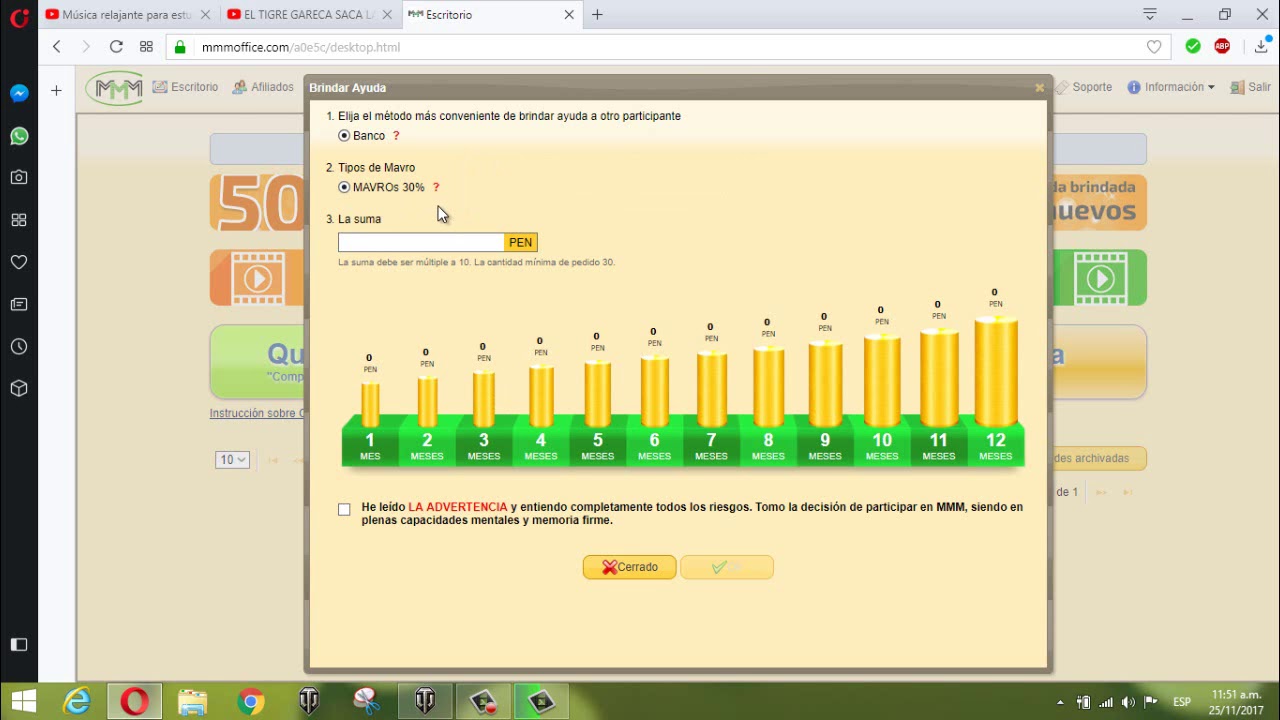Image resolution: width=1280 pixels, height=720 pixels.
Task: Open the Windows Start menu
Action: coord(23,702)
